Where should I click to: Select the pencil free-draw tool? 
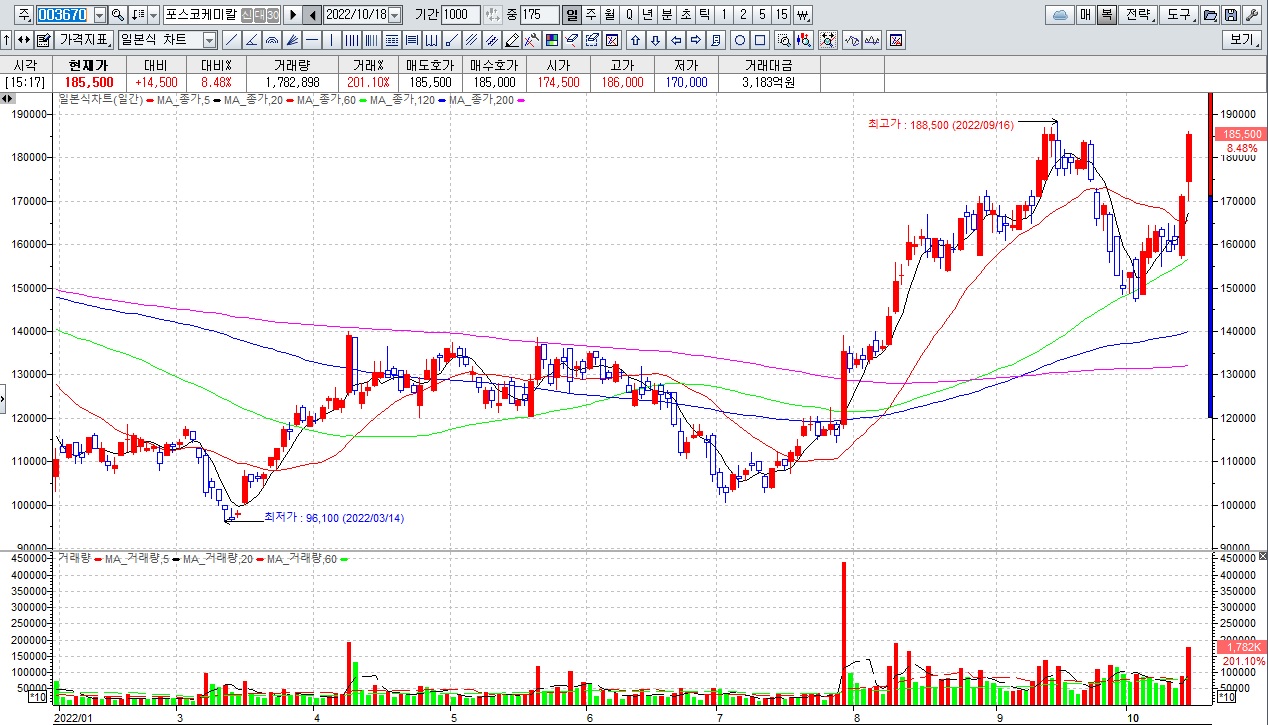[511, 40]
